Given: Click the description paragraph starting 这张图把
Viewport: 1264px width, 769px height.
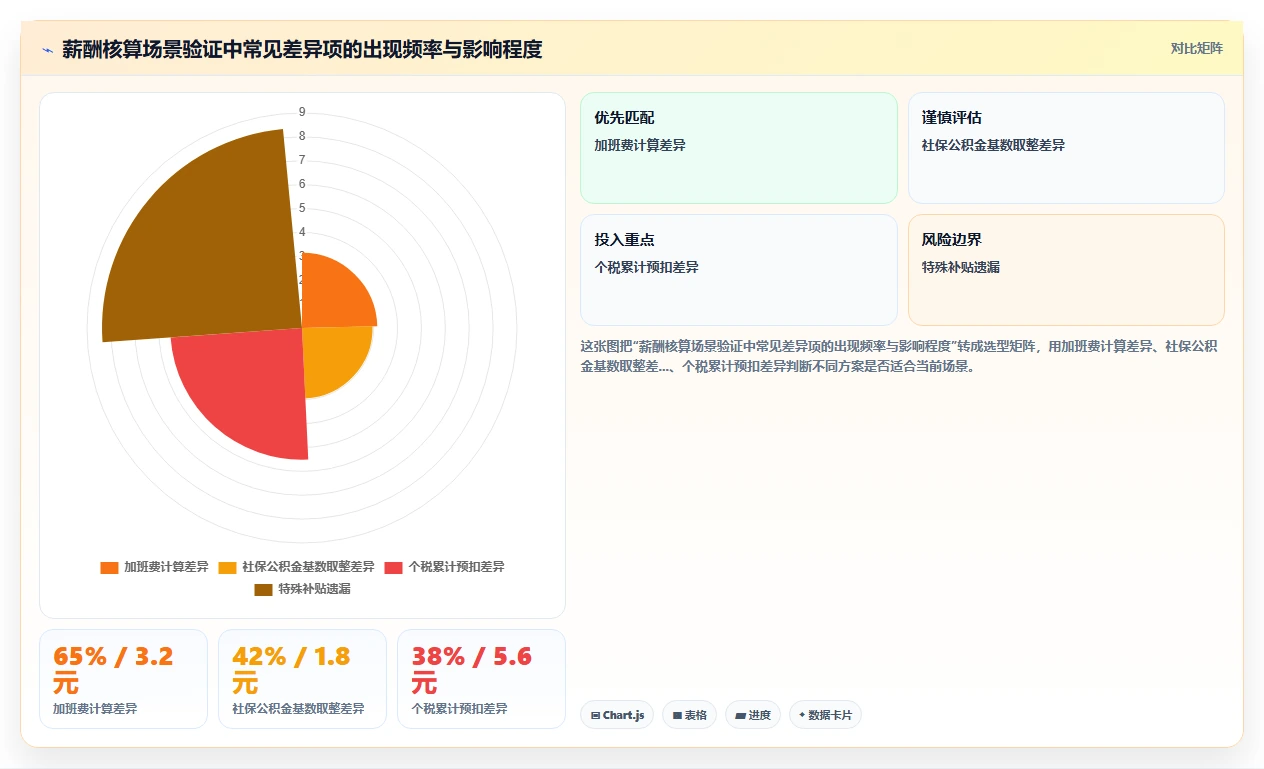Looking at the screenshot, I should [x=899, y=356].
